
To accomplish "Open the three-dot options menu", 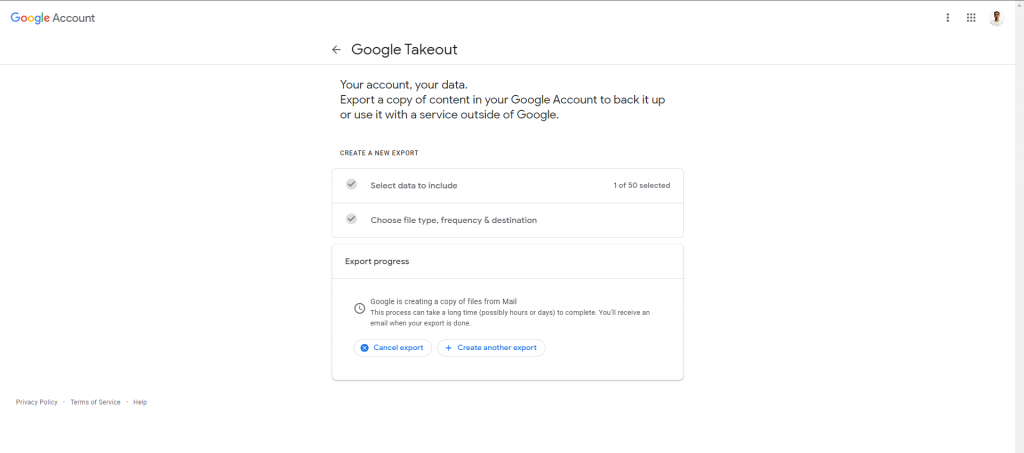I will [x=948, y=18].
